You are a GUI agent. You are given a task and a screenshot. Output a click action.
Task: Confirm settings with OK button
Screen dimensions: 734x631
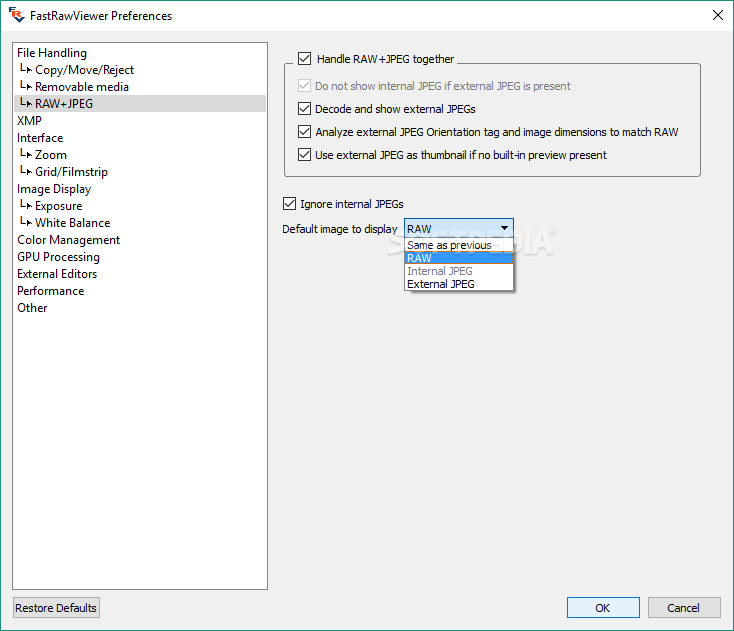coord(603,608)
